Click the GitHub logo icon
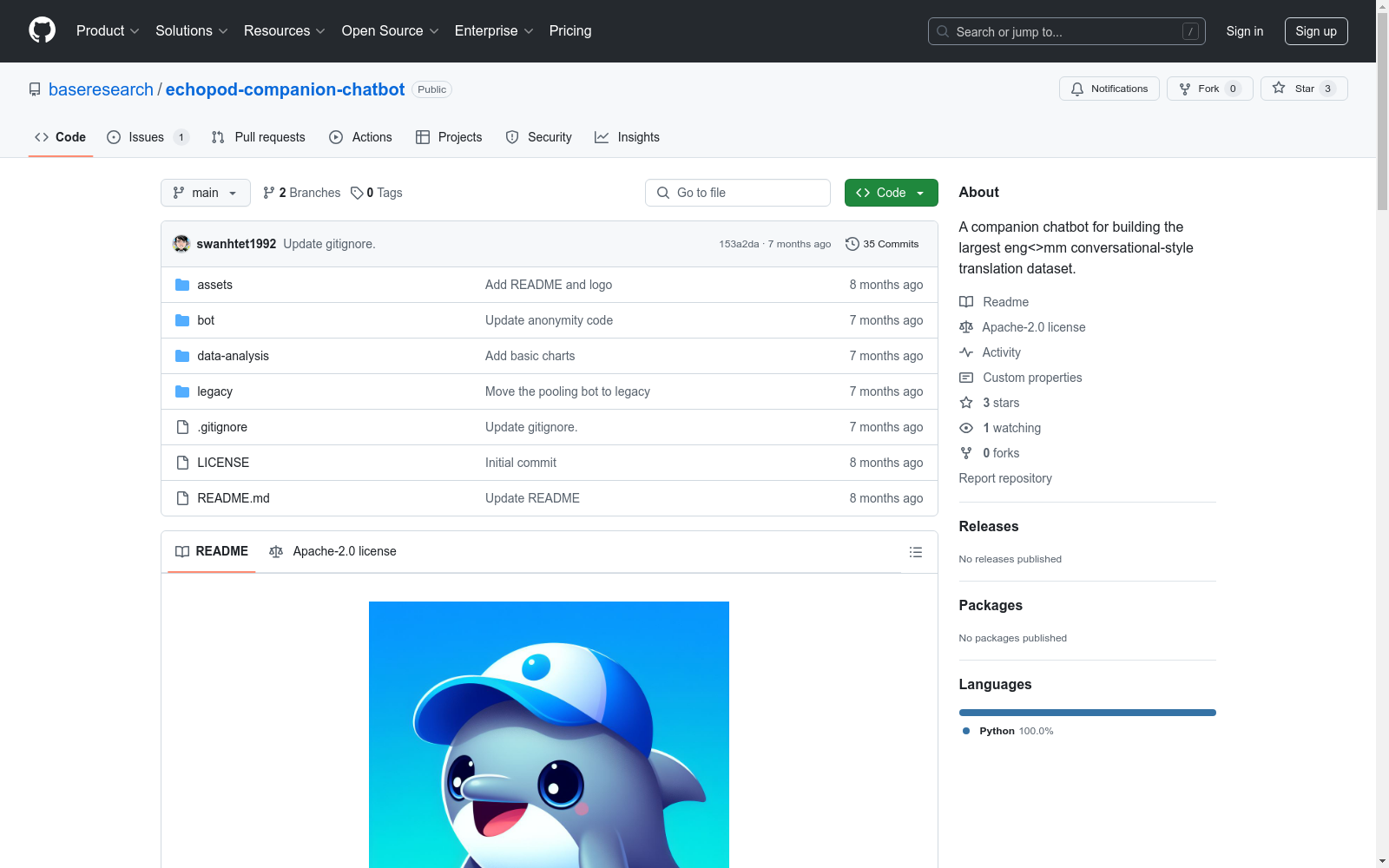This screenshot has height=868, width=1389. click(x=42, y=30)
